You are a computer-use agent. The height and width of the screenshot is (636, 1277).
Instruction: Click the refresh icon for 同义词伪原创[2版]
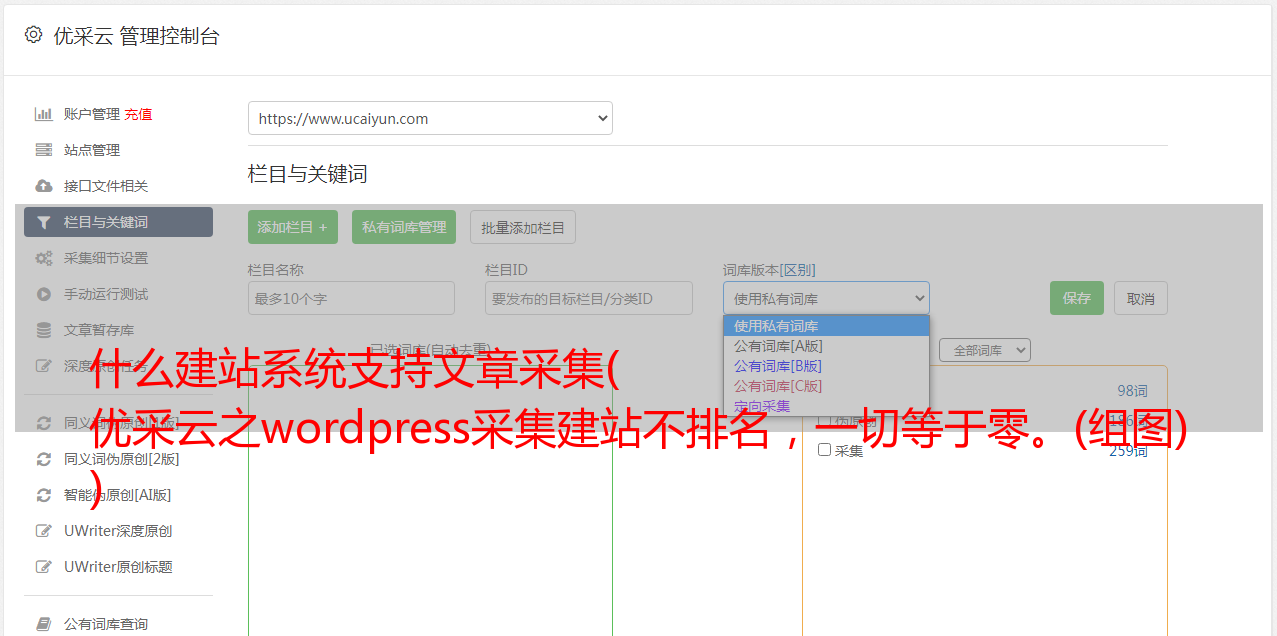pos(43,459)
